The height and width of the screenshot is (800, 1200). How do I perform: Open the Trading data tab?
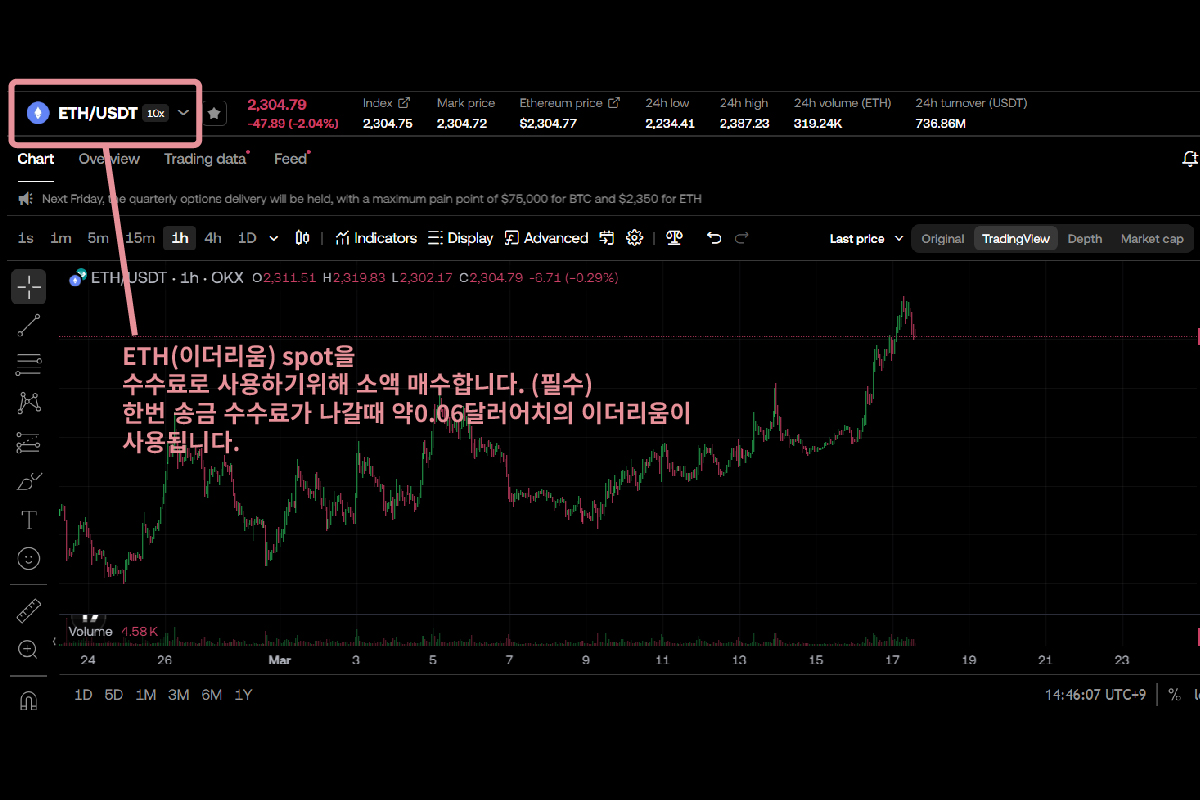(204, 159)
